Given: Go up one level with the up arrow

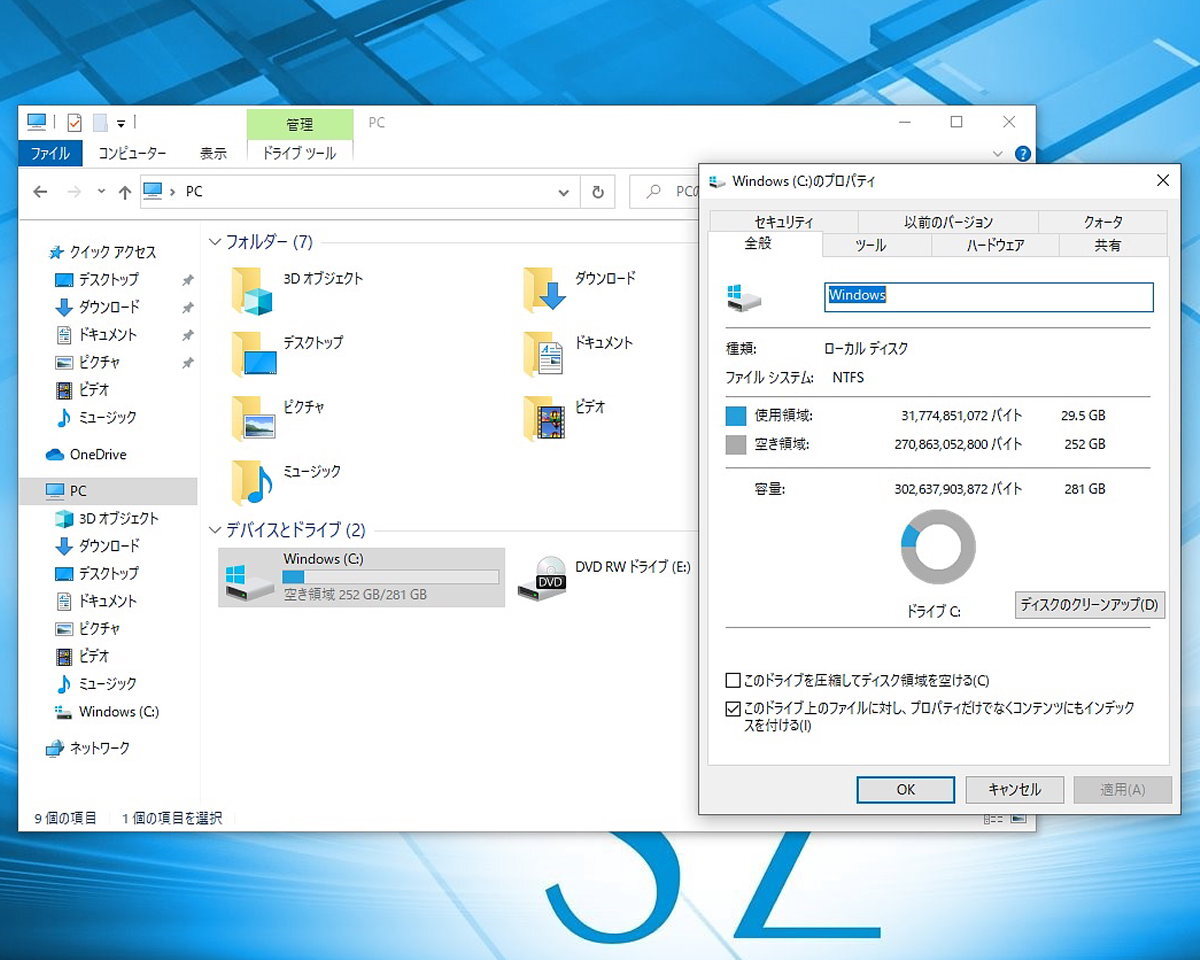Looking at the screenshot, I should tap(125, 192).
